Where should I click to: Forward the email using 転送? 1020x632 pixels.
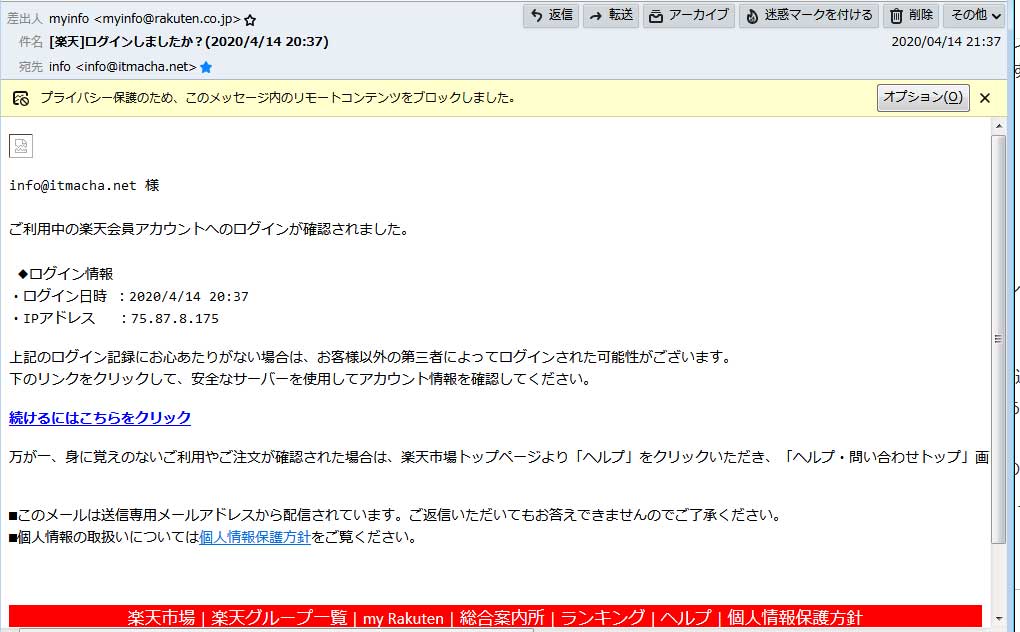tap(611, 15)
